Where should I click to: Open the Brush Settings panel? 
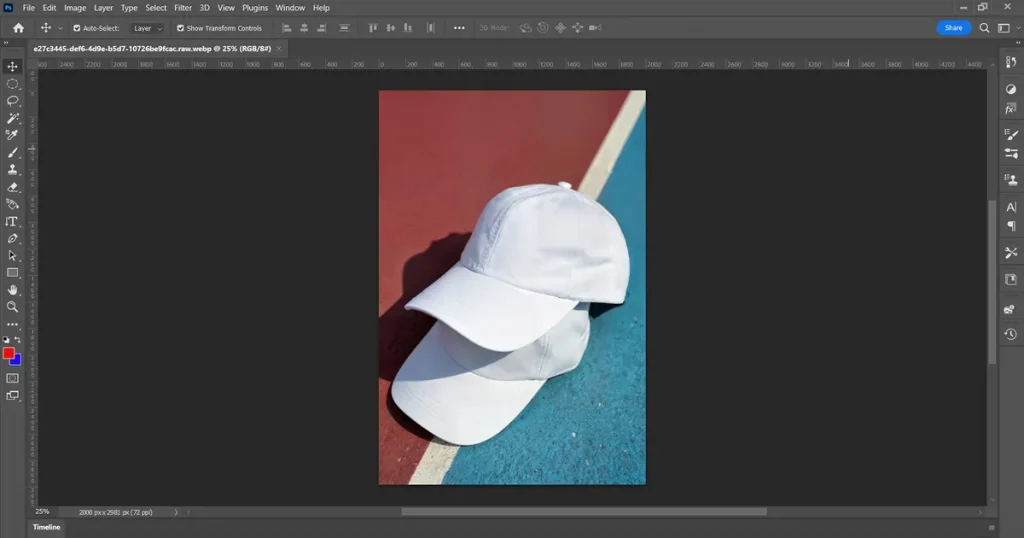(1011, 134)
